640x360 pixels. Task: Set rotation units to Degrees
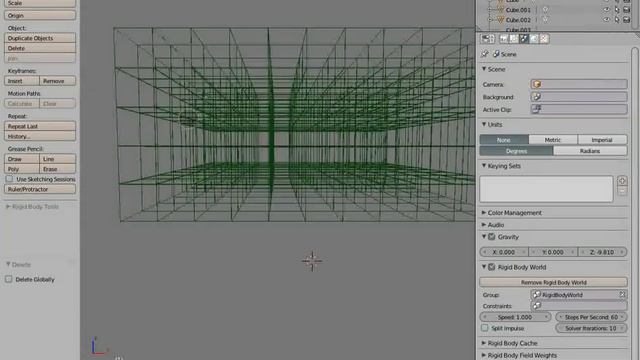[516, 151]
